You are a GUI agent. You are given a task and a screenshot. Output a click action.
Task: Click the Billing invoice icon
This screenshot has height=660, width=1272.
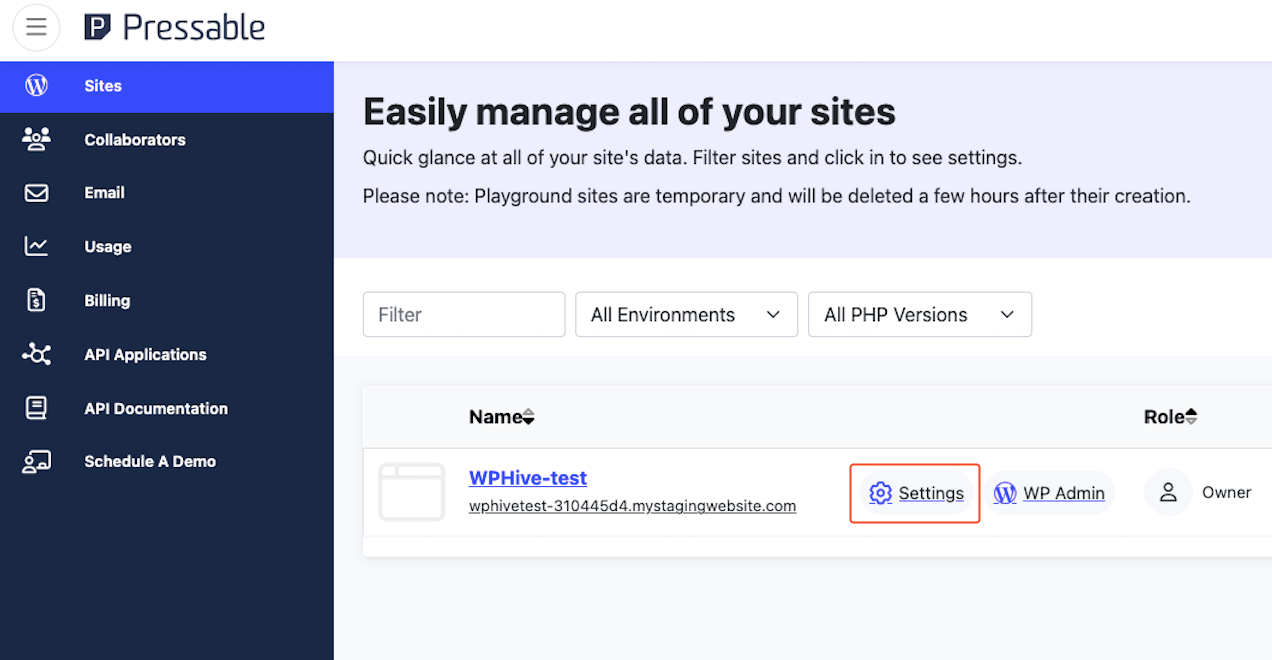36,300
